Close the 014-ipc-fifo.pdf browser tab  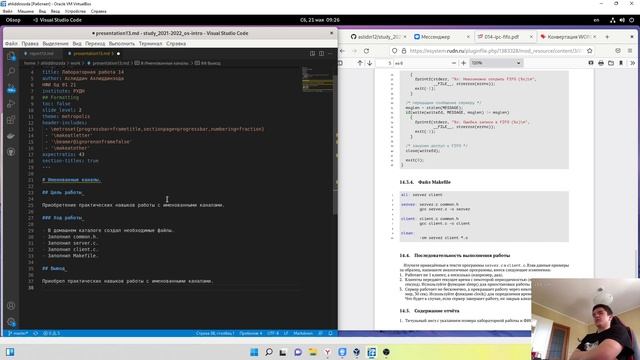click(x=531, y=37)
